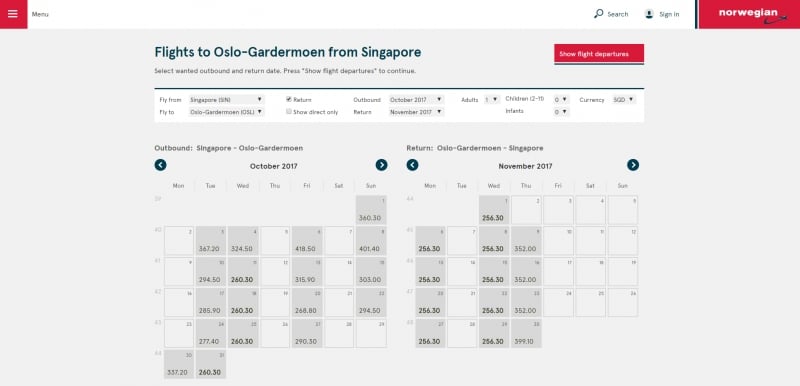This screenshot has width=800, height=386.
Task: Select return November 1 fare 256.30
Action: (x=493, y=210)
